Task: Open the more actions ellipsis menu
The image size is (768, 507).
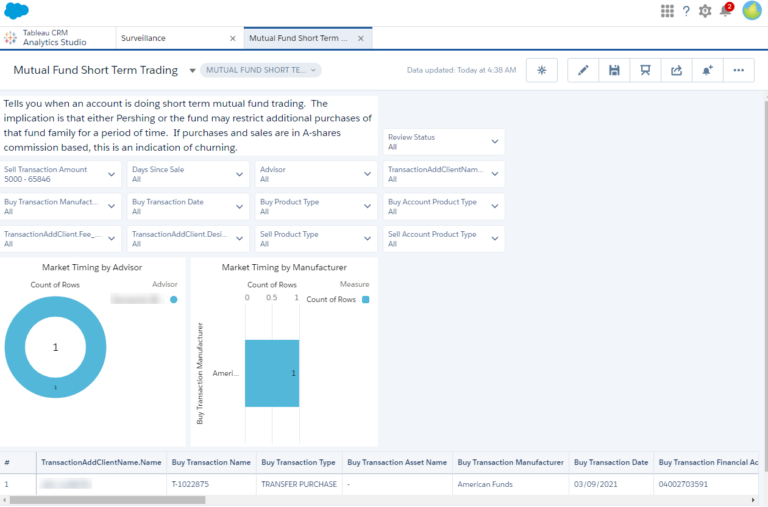Action: [x=739, y=71]
